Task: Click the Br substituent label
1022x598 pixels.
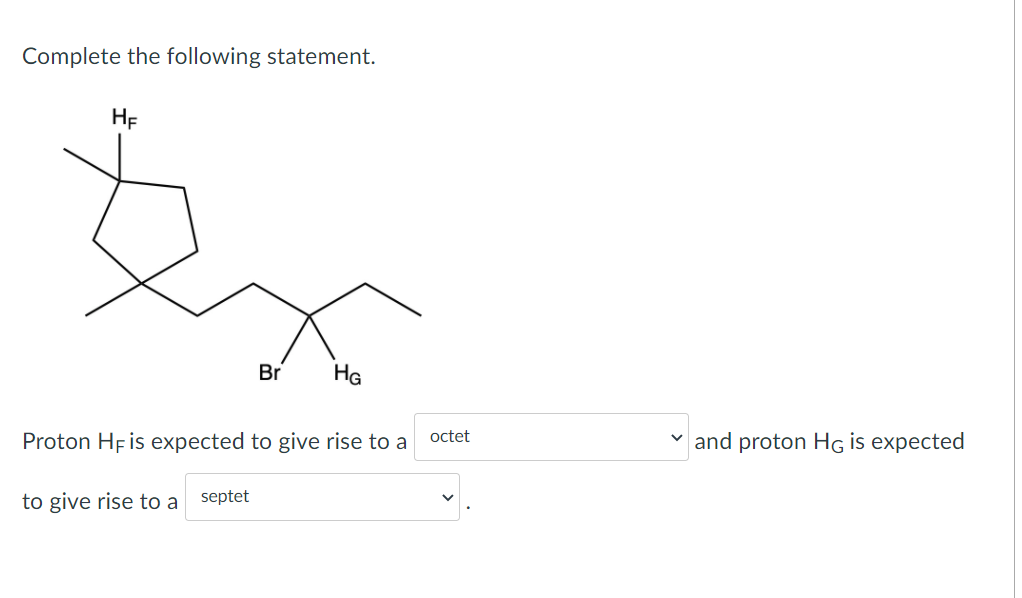Action: click(x=270, y=373)
